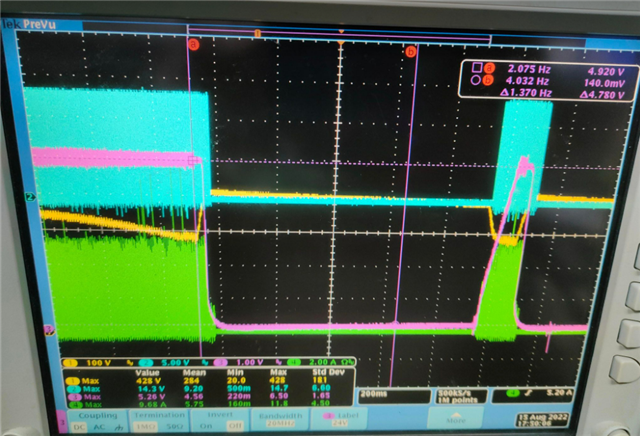Click delta voltage value Δ4.780 V
Image resolution: width=640 pixels, height=436 pixels.
coord(602,95)
